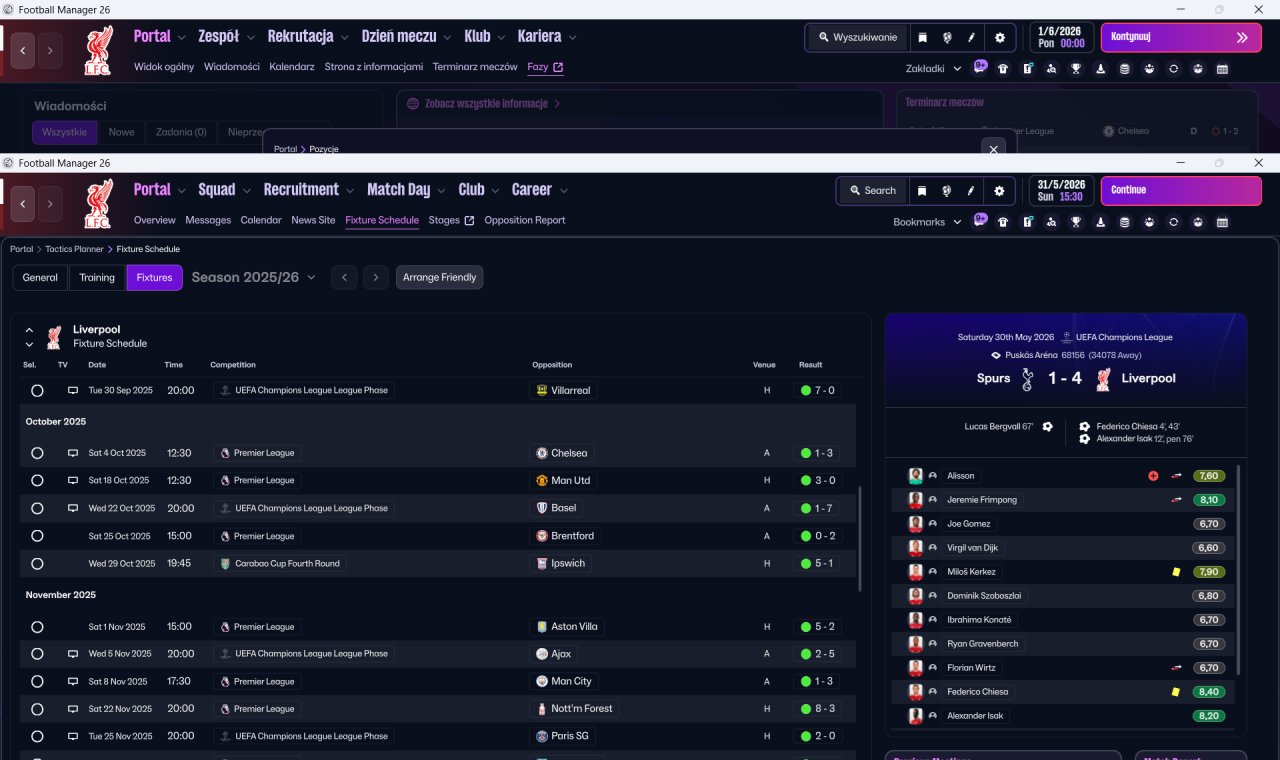The width and height of the screenshot is (1280, 760).
Task: Open Wiadomości in the Polish window submenu
Action: [x=232, y=67]
